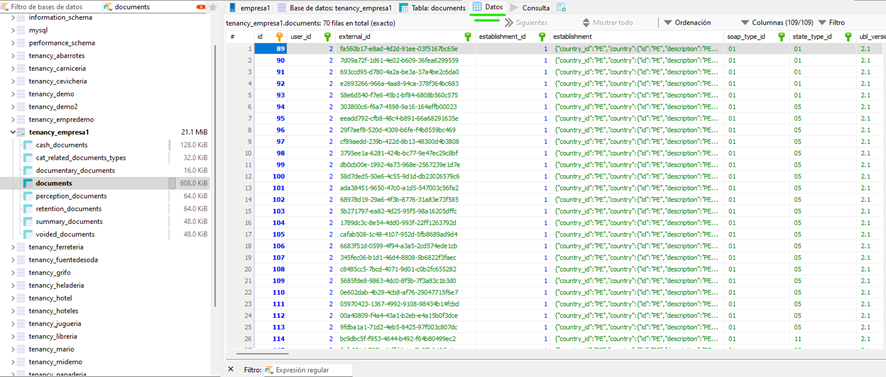
Task: Click the green key icon on soap_type_id column
Action: 781,37
